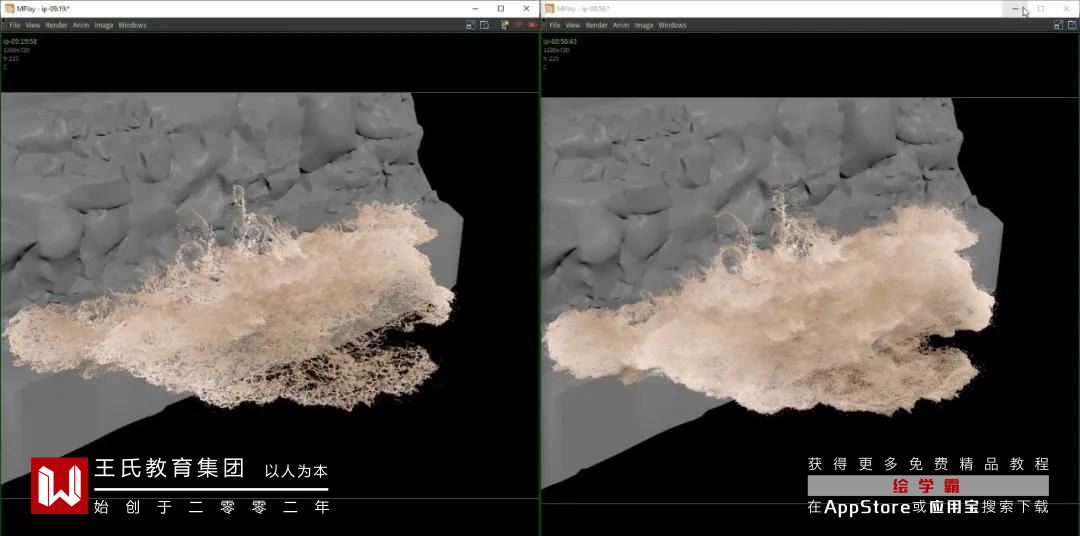This screenshot has width=1080, height=536.
Task: Open the View menu in right MPlay window
Action: (x=573, y=25)
